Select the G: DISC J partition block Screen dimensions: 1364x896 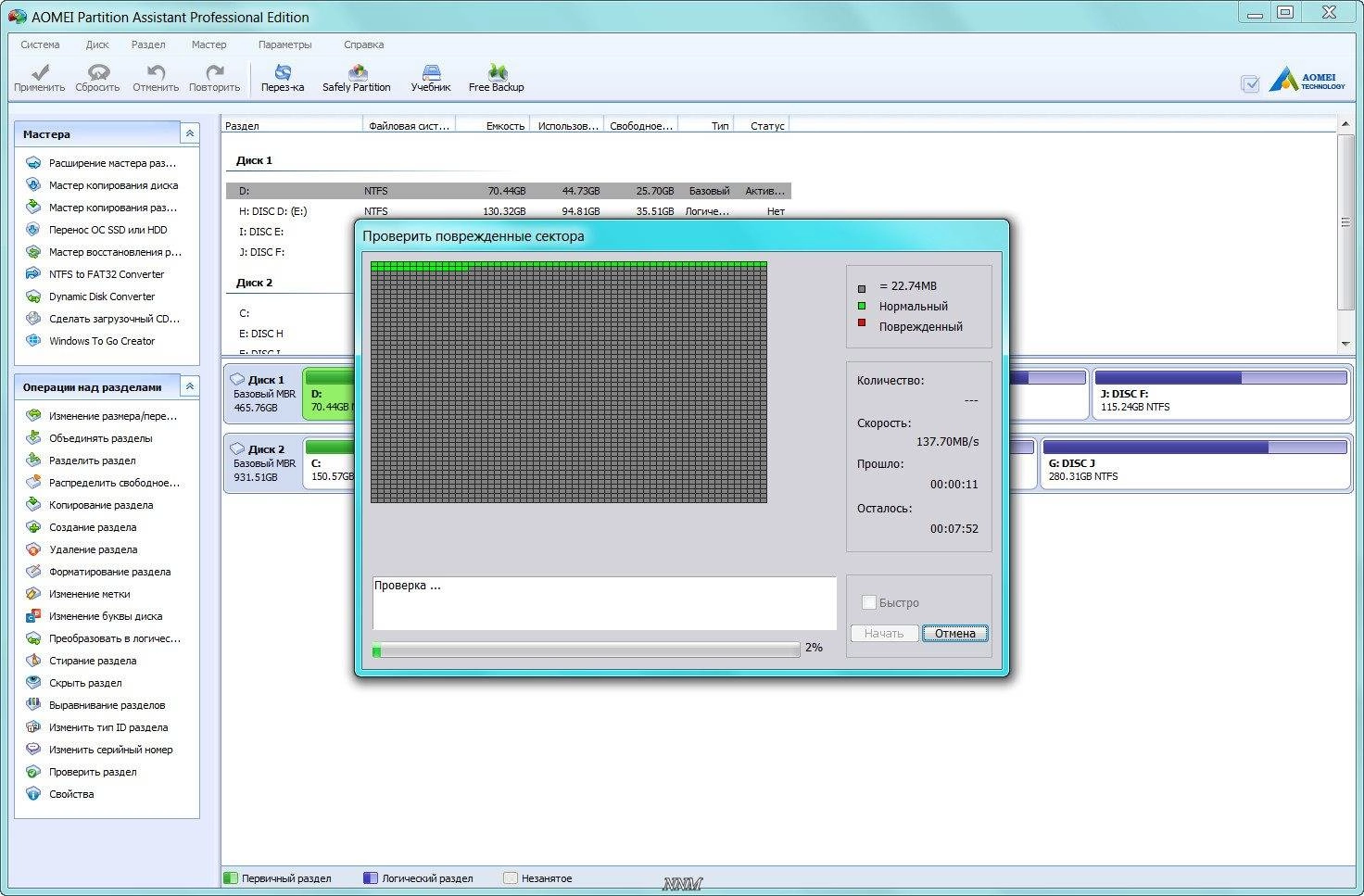(x=1194, y=463)
